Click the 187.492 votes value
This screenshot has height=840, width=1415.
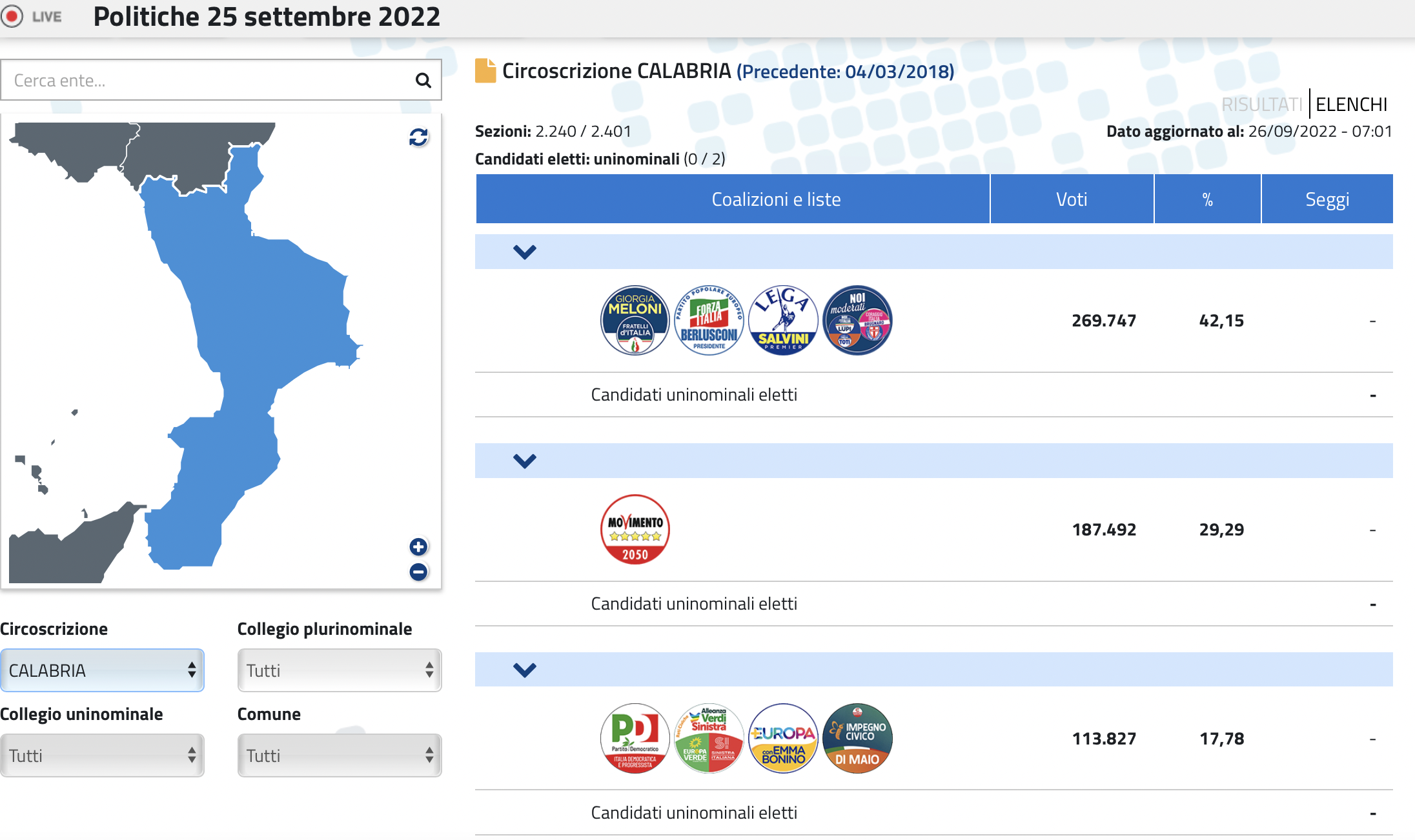pyautogui.click(x=1104, y=530)
